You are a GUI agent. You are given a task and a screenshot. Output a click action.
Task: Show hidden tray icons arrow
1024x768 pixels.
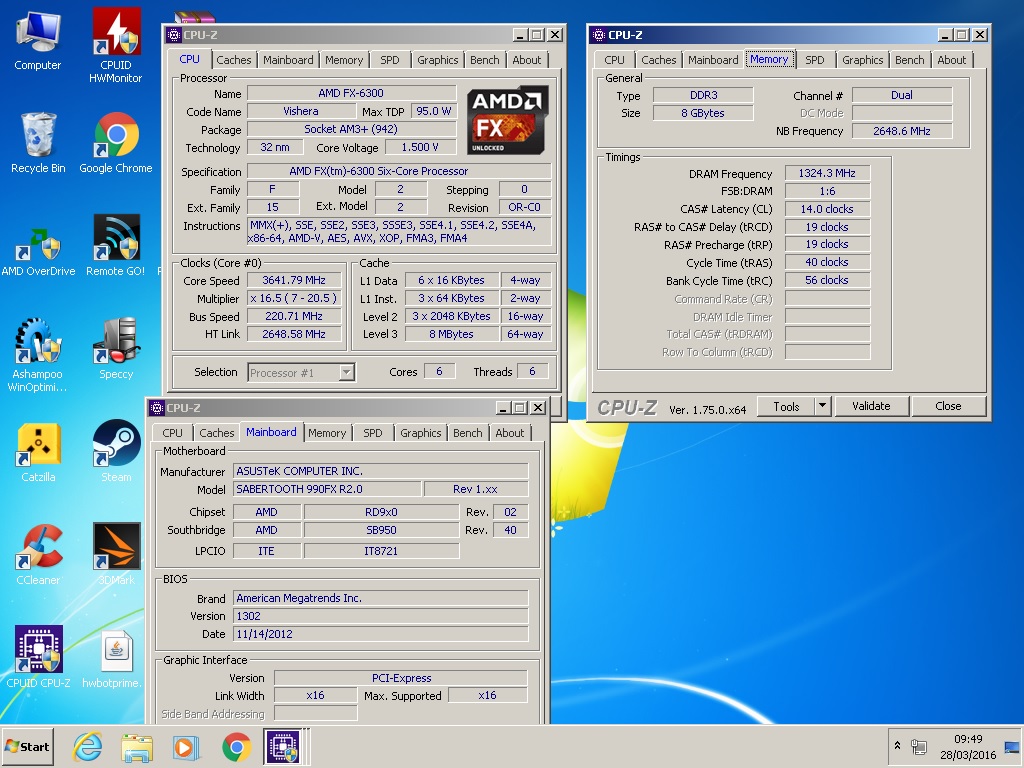coord(897,745)
